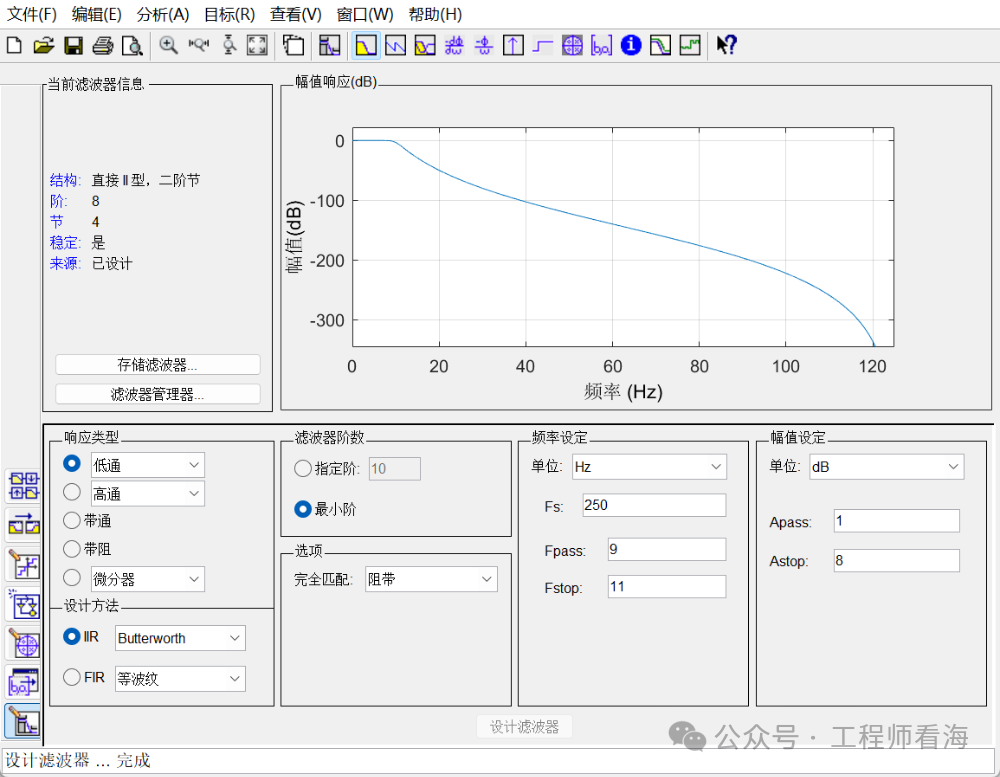The height and width of the screenshot is (777, 1000).
Task: Save session with the floppy disk icon
Action: click(73, 45)
